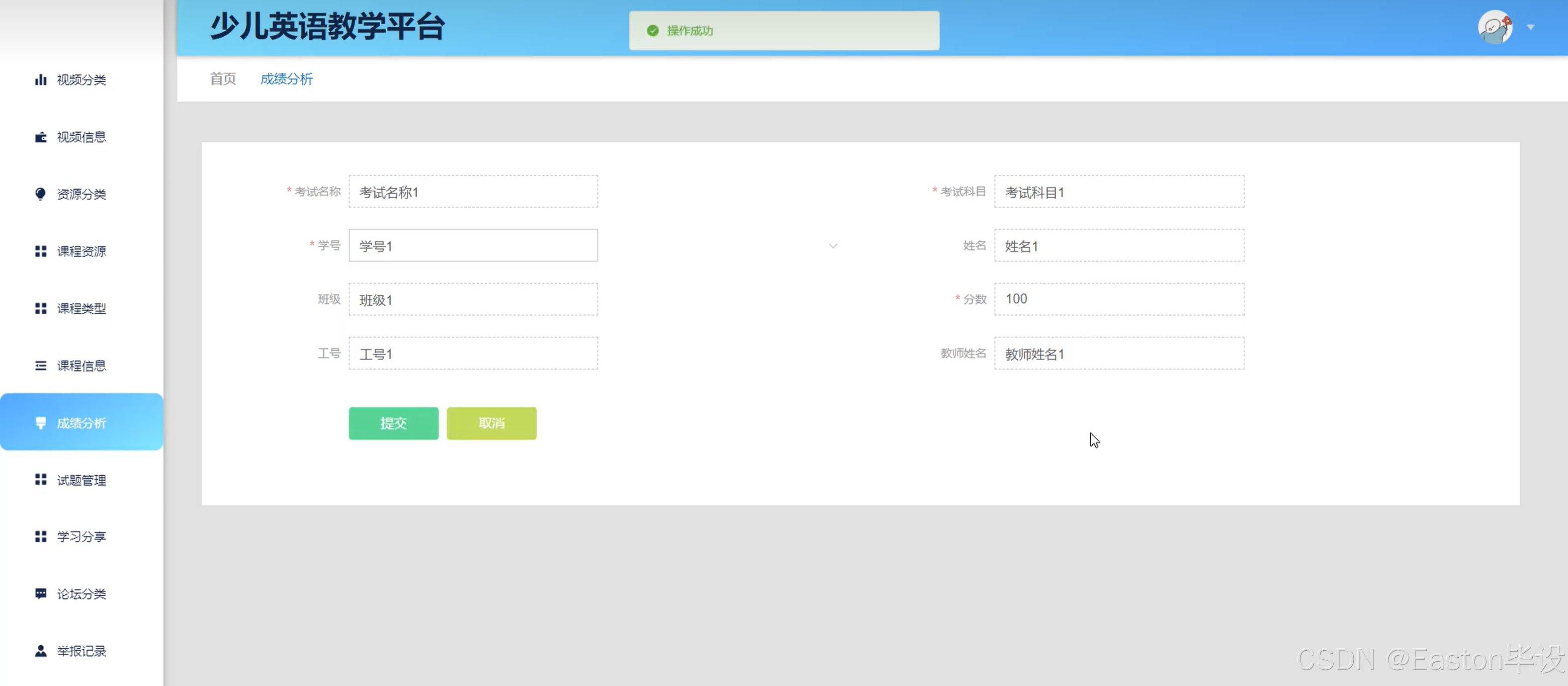Image resolution: width=1568 pixels, height=686 pixels.
Task: Click the 考试科目 field label
Action: 963,192
